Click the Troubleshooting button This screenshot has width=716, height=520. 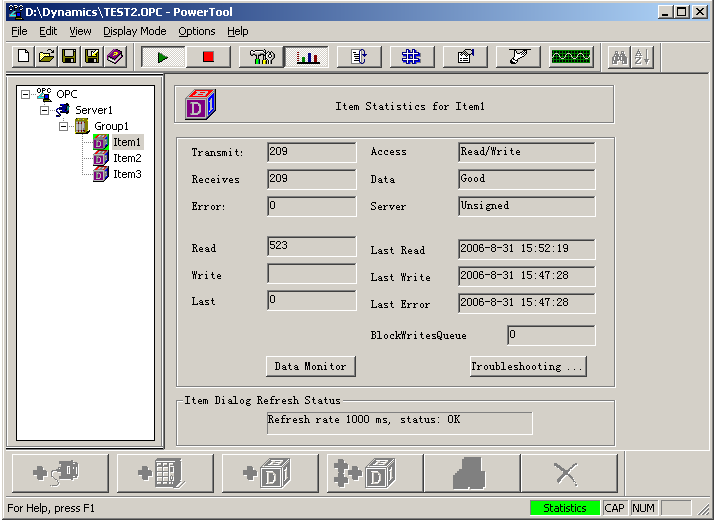[x=528, y=366]
